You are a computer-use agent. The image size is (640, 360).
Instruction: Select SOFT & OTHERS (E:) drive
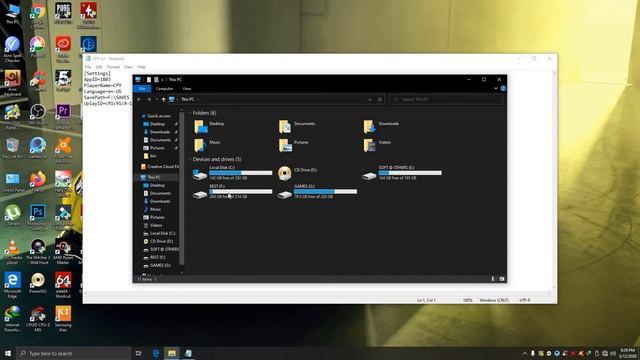pyautogui.click(x=402, y=173)
